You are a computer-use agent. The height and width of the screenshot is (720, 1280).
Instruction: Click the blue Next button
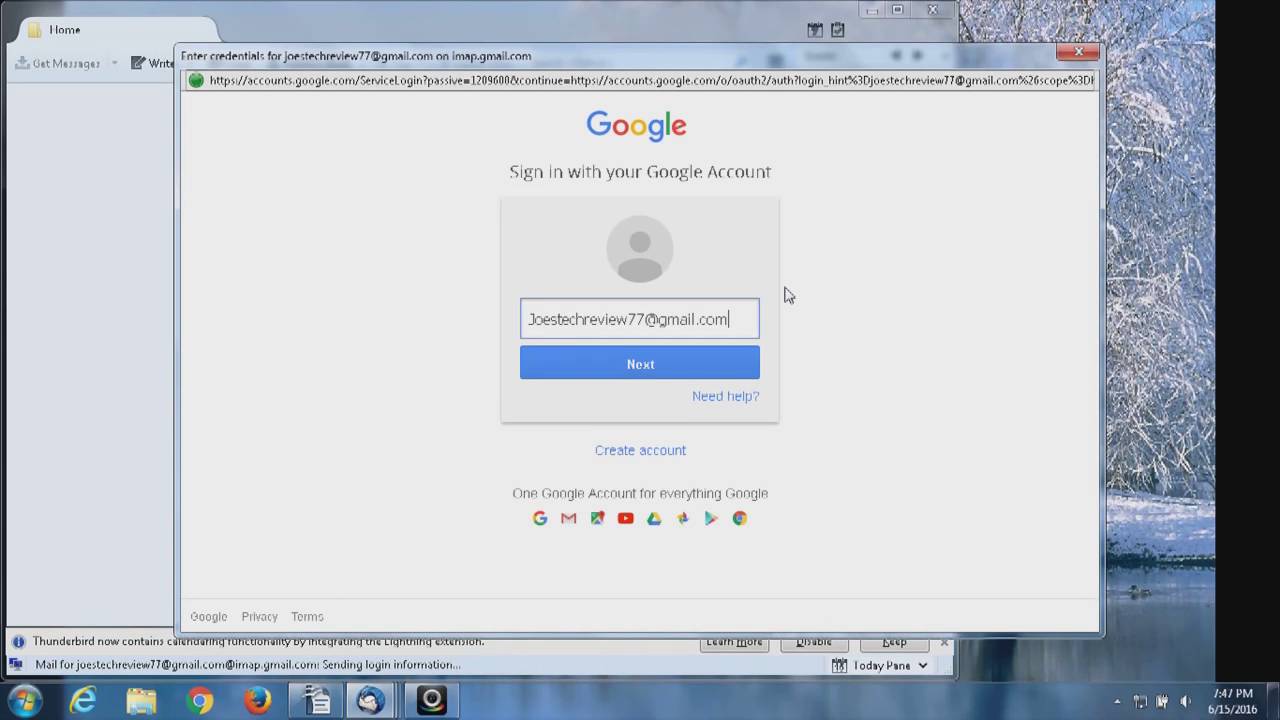640,364
